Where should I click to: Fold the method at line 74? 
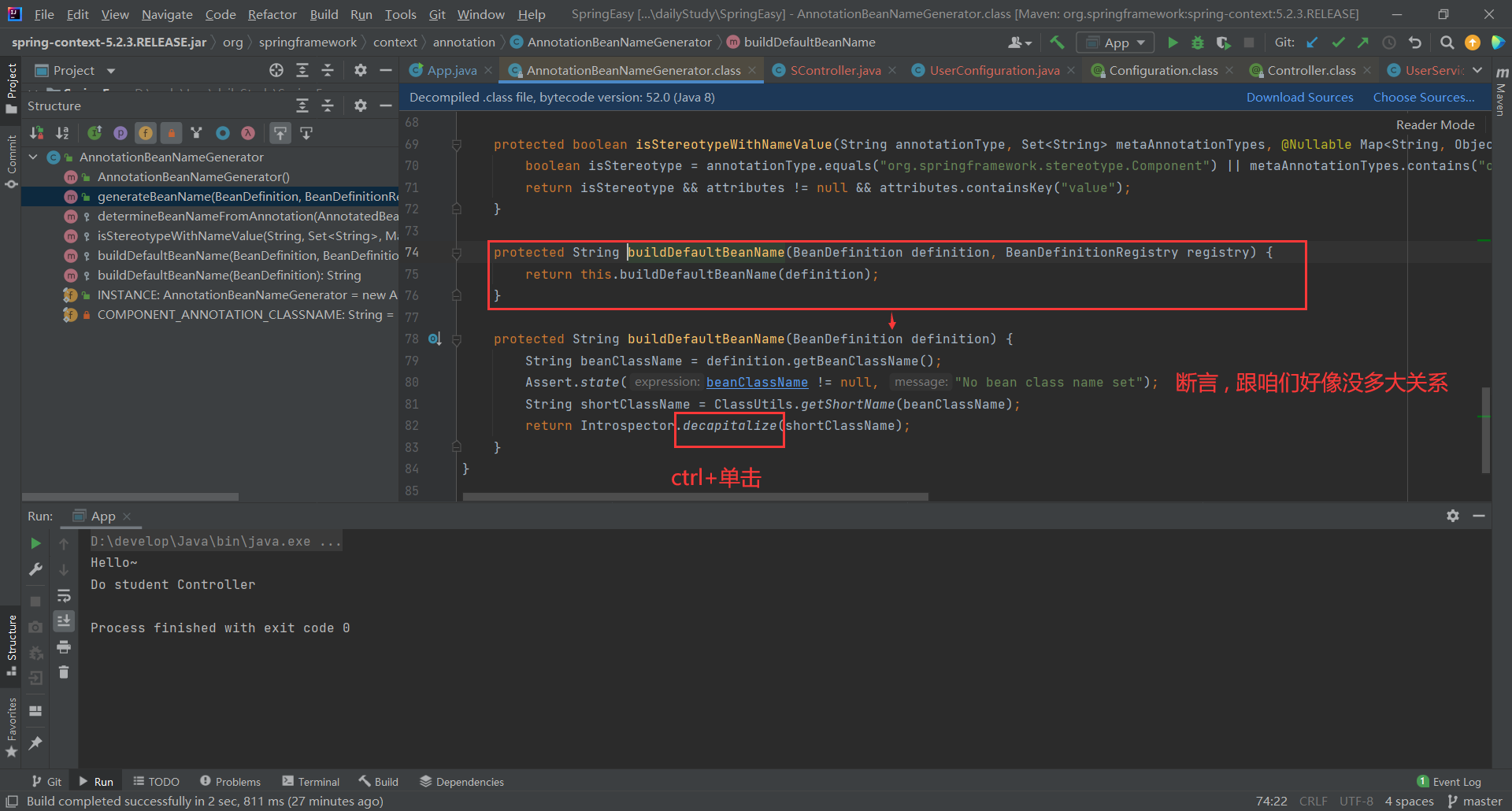(x=456, y=253)
